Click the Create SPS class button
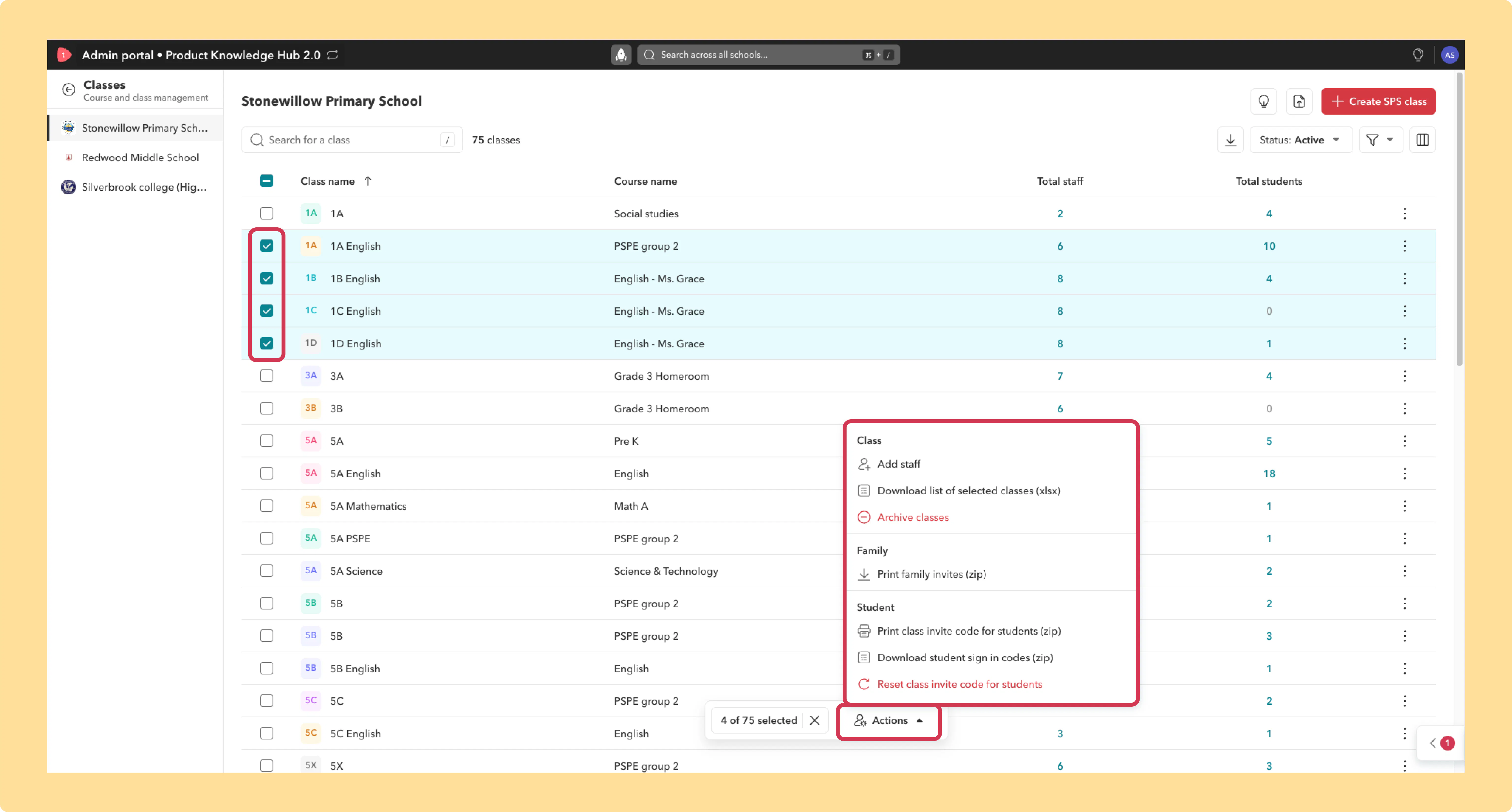The width and height of the screenshot is (1512, 812). (1378, 101)
